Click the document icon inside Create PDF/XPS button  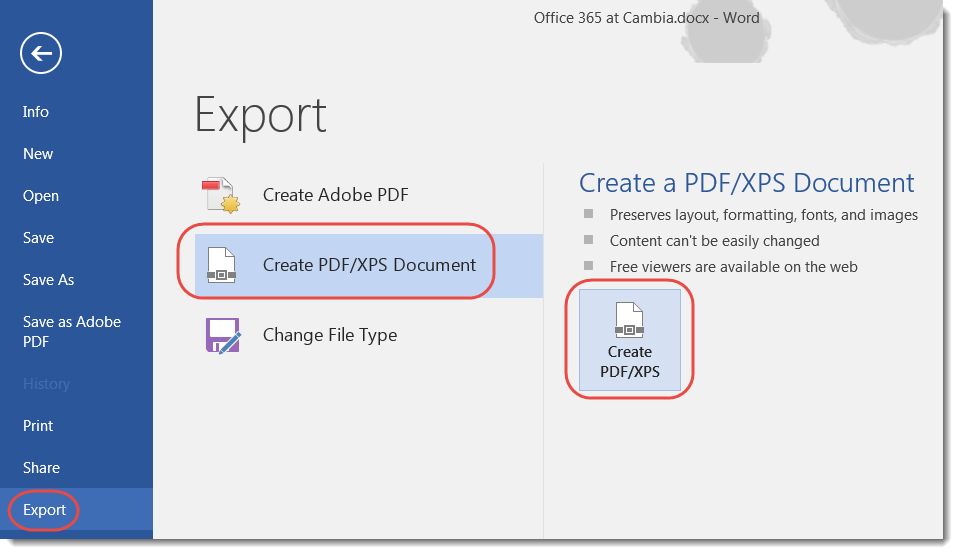coord(629,319)
